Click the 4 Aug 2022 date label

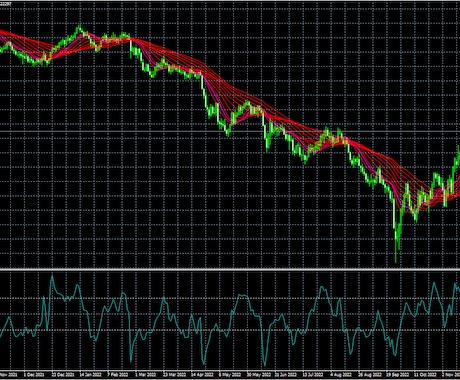click(341, 374)
